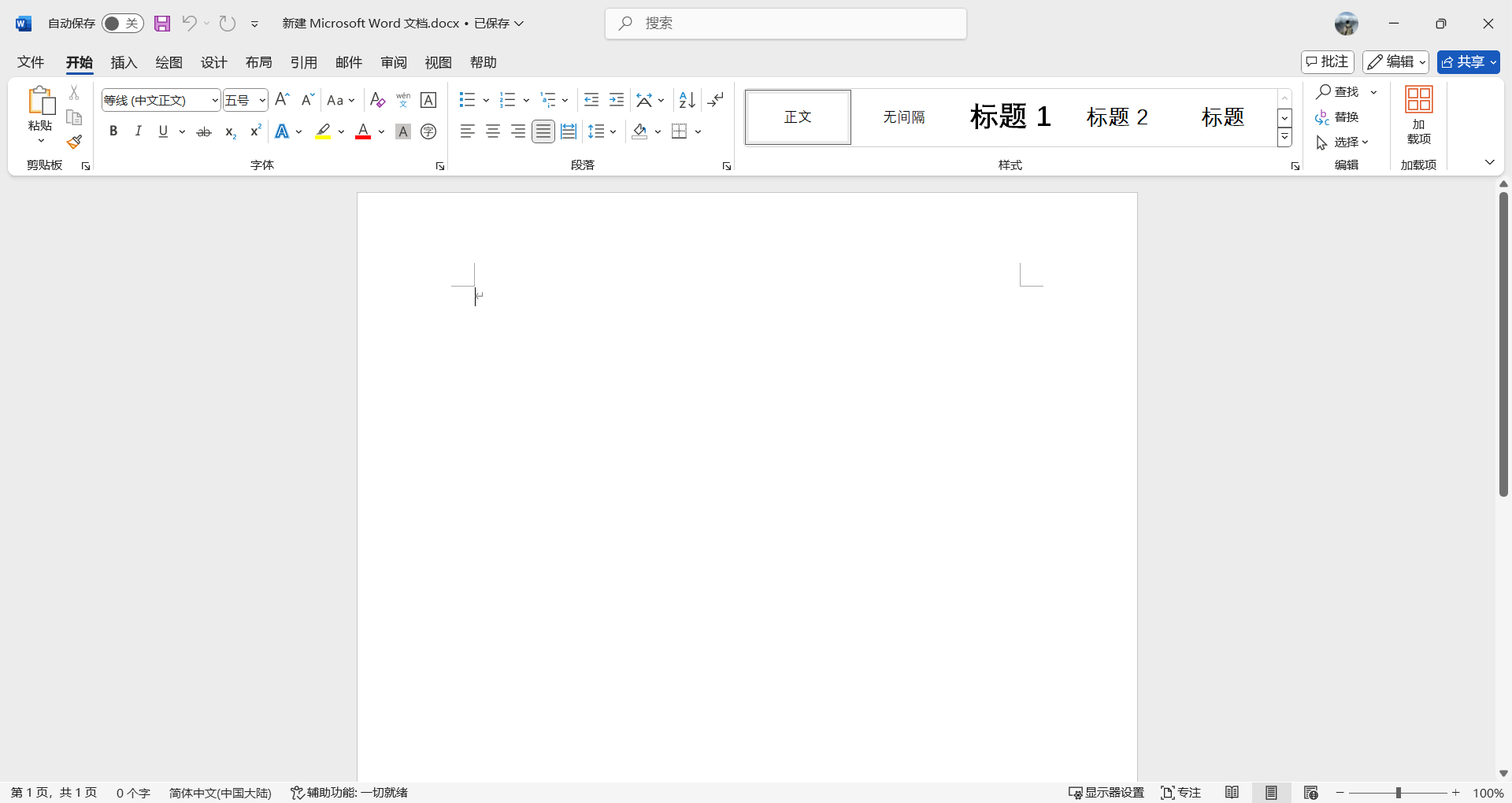
Task: Click the Increase Indent icon
Action: (x=617, y=100)
